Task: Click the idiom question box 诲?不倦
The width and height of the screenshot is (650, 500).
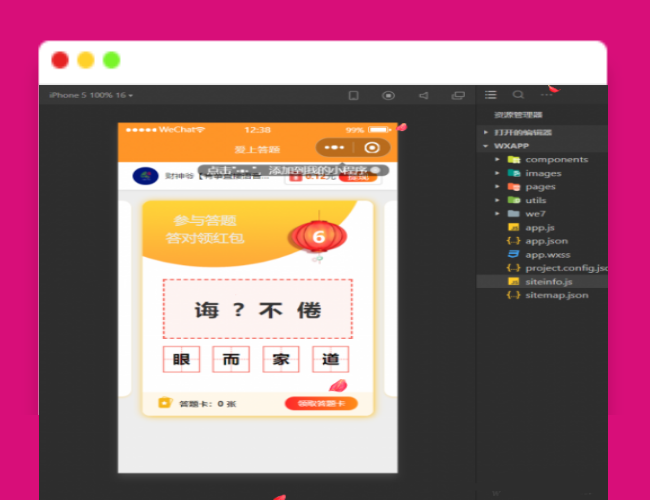Action: pyautogui.click(x=257, y=309)
